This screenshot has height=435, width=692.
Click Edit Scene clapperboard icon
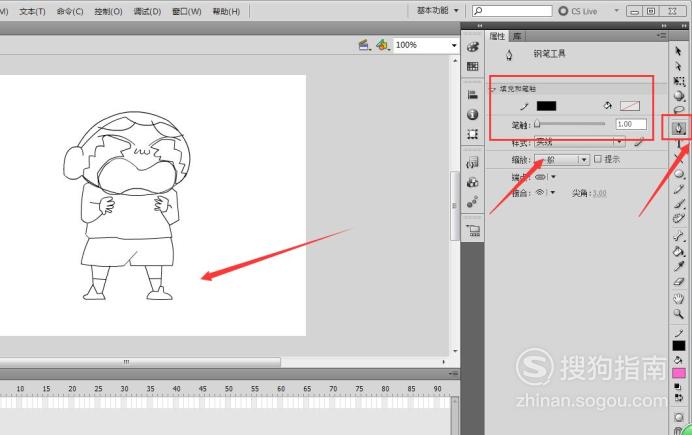[365, 45]
